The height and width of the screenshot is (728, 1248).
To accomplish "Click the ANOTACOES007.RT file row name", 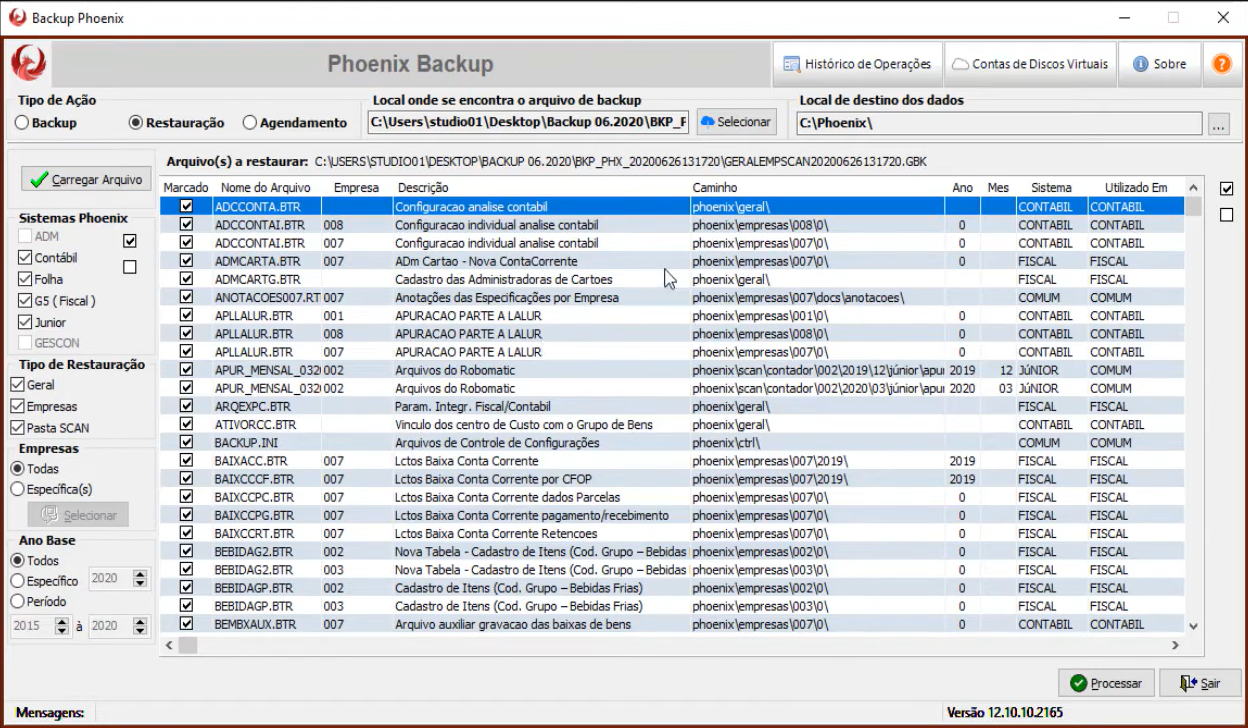I will pyautogui.click(x=267, y=298).
